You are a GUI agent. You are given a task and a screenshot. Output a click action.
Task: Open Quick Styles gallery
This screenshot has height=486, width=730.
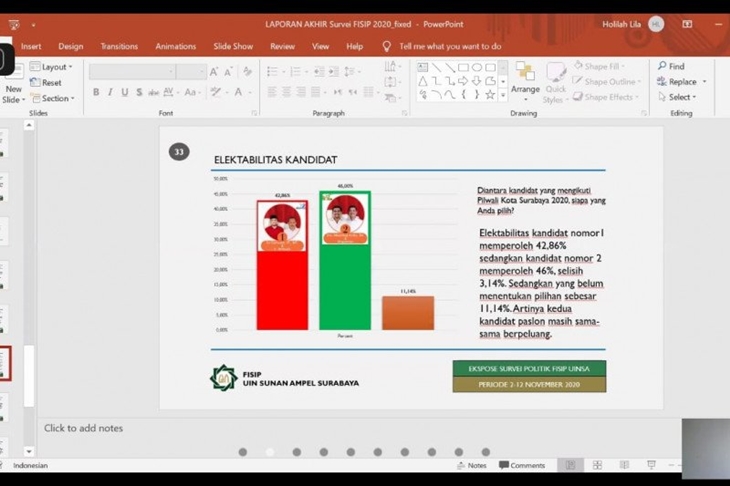(x=555, y=80)
